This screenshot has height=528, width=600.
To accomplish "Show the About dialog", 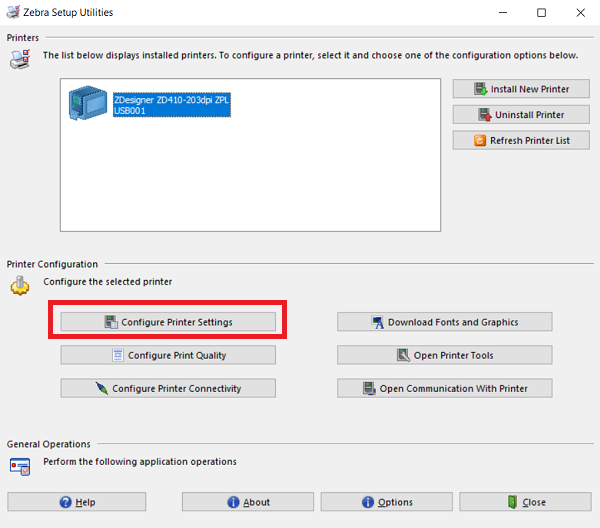I will point(248,502).
